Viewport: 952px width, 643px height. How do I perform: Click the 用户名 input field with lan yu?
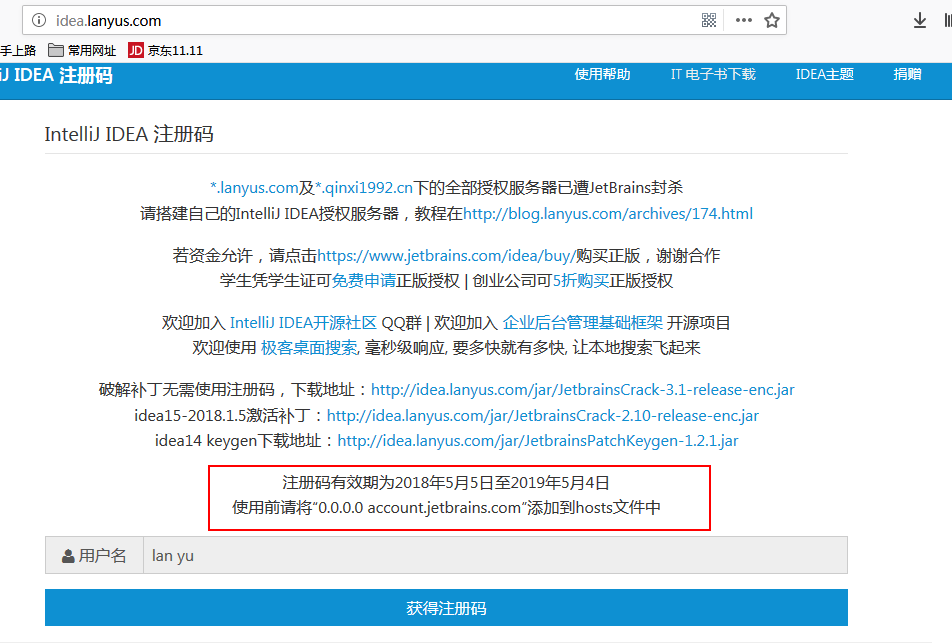tap(495, 556)
